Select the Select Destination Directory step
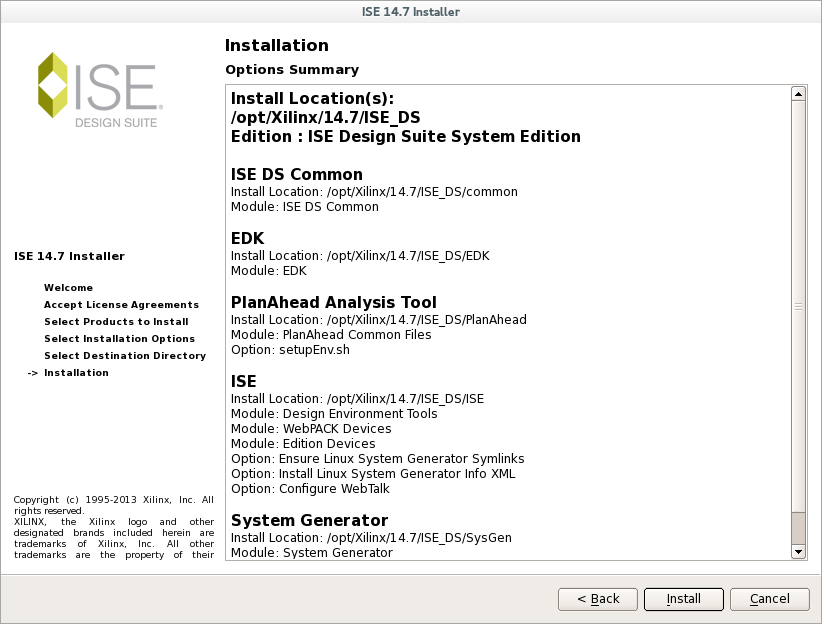 [125, 356]
